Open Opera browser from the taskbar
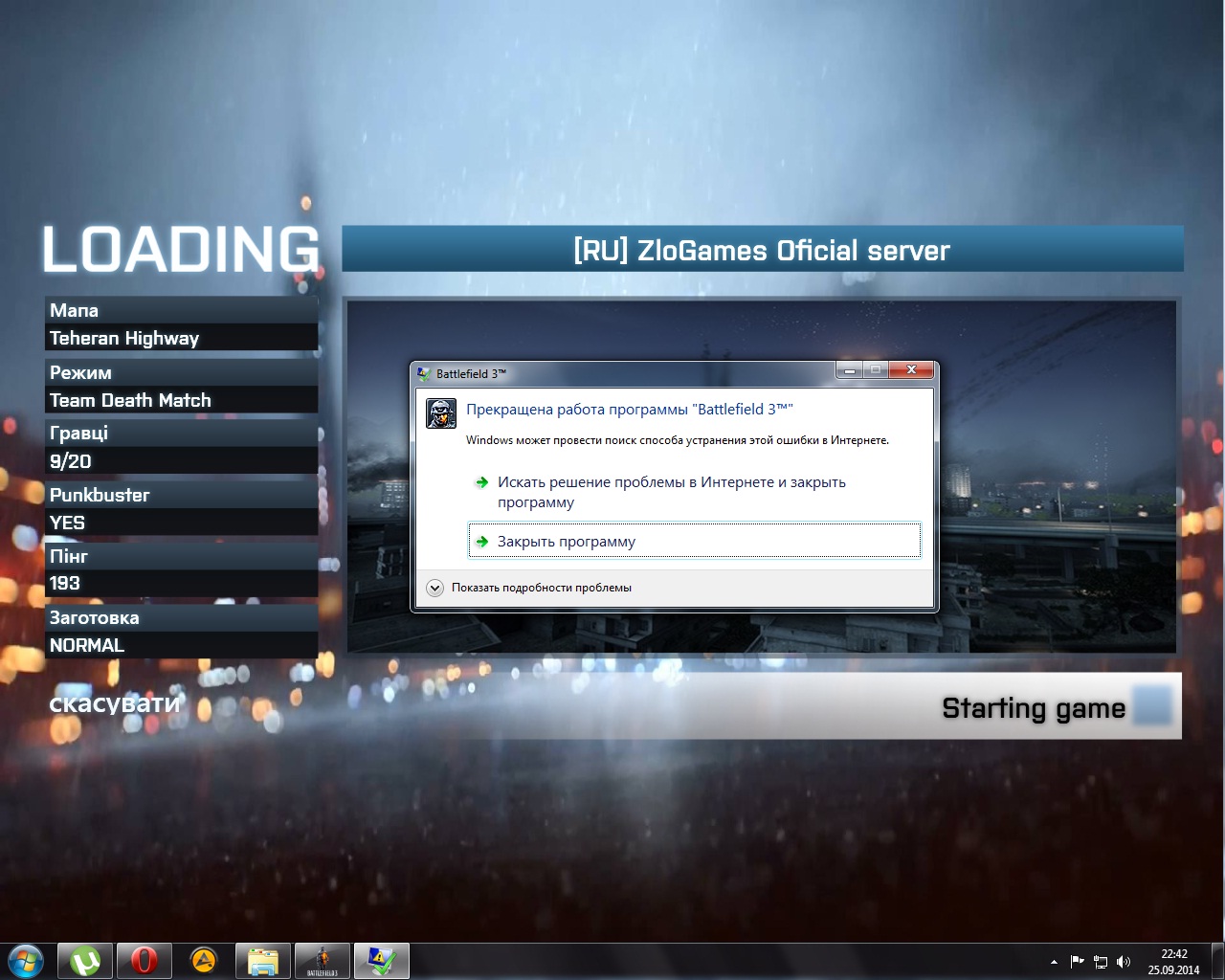Viewport: 1225px width, 980px height. [145, 961]
